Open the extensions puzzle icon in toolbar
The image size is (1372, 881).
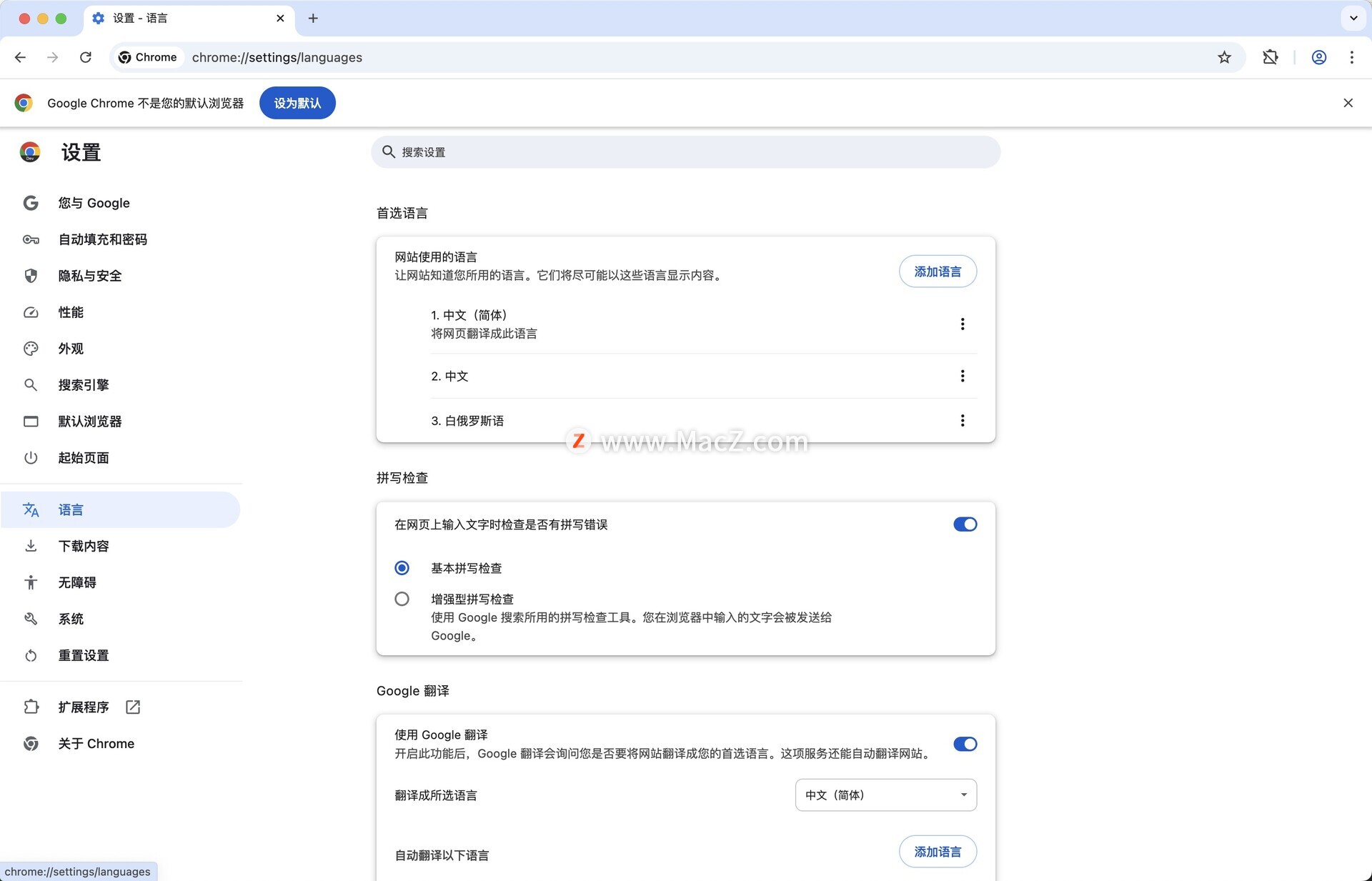pos(1271,57)
